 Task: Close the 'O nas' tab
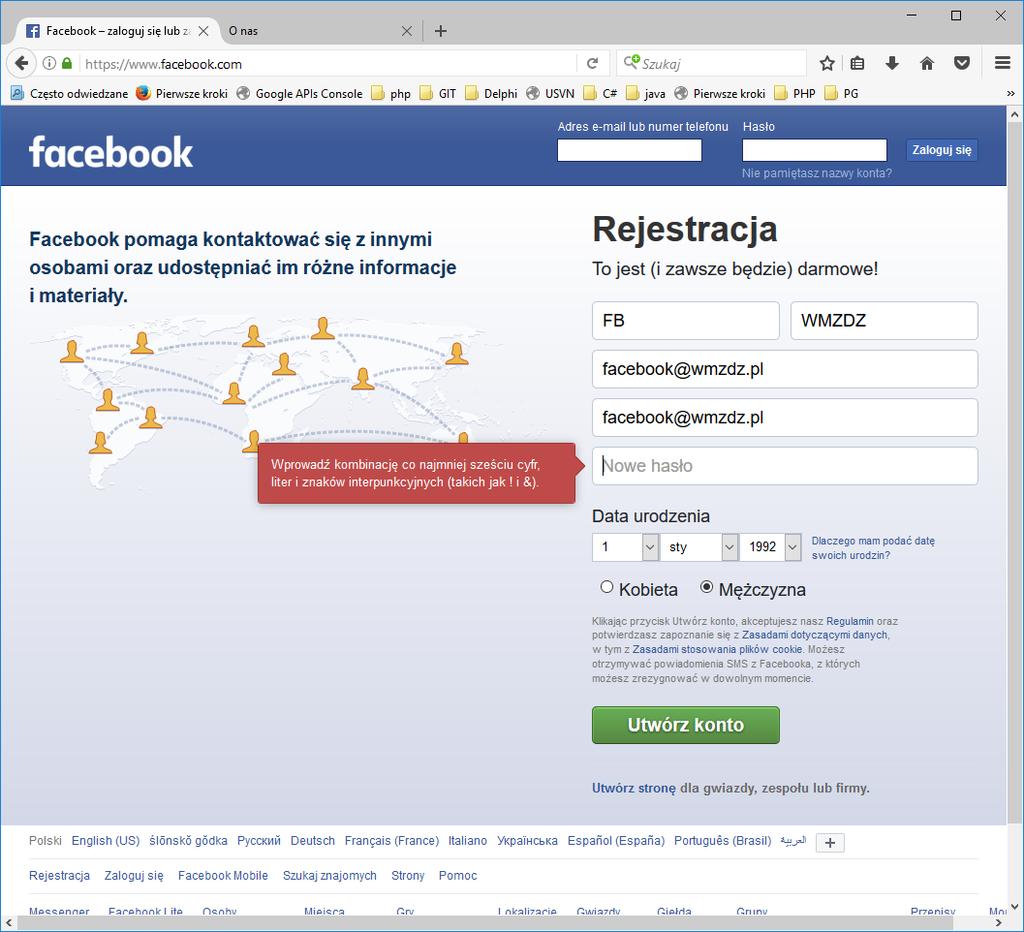coord(407,31)
